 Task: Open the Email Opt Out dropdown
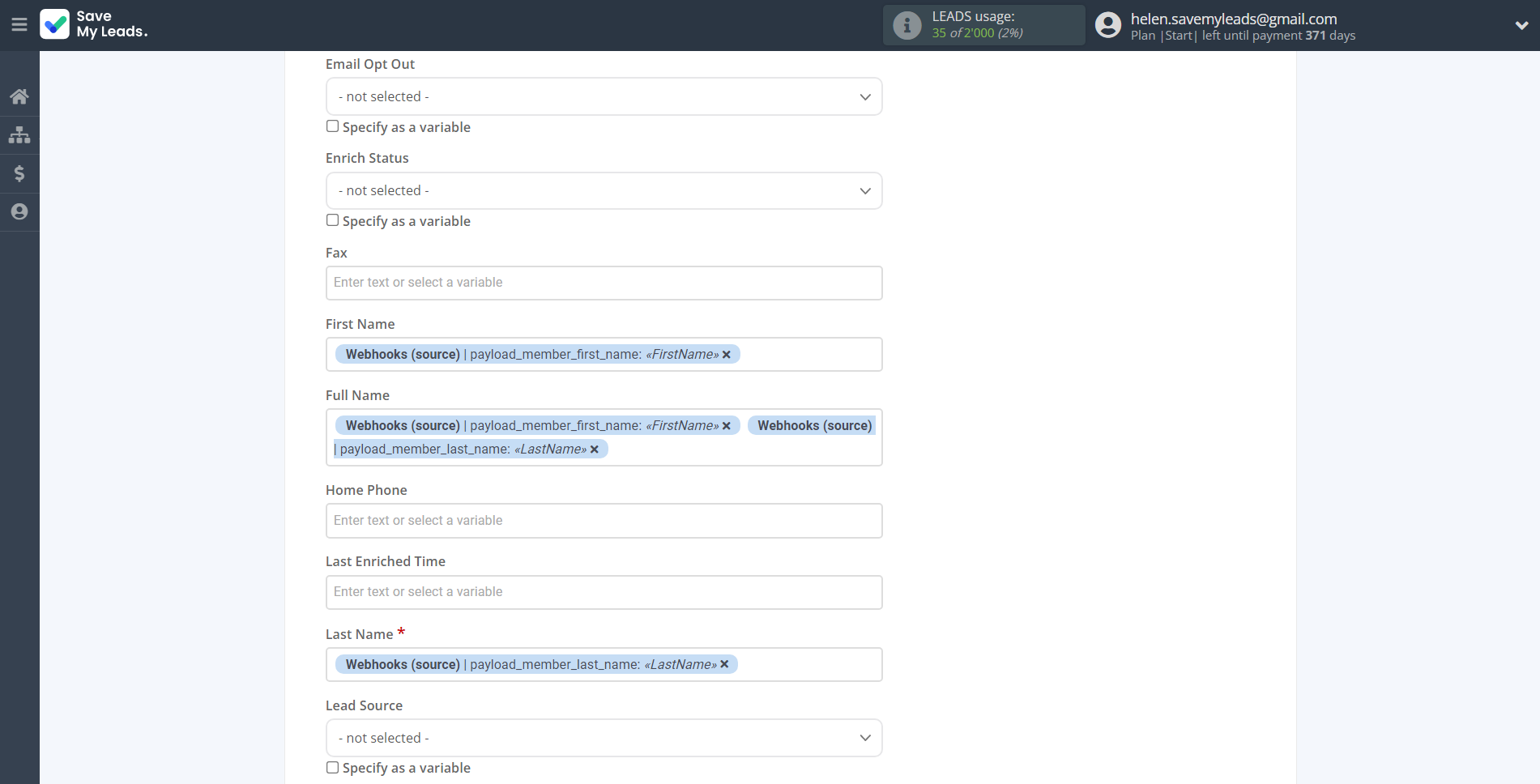click(604, 96)
